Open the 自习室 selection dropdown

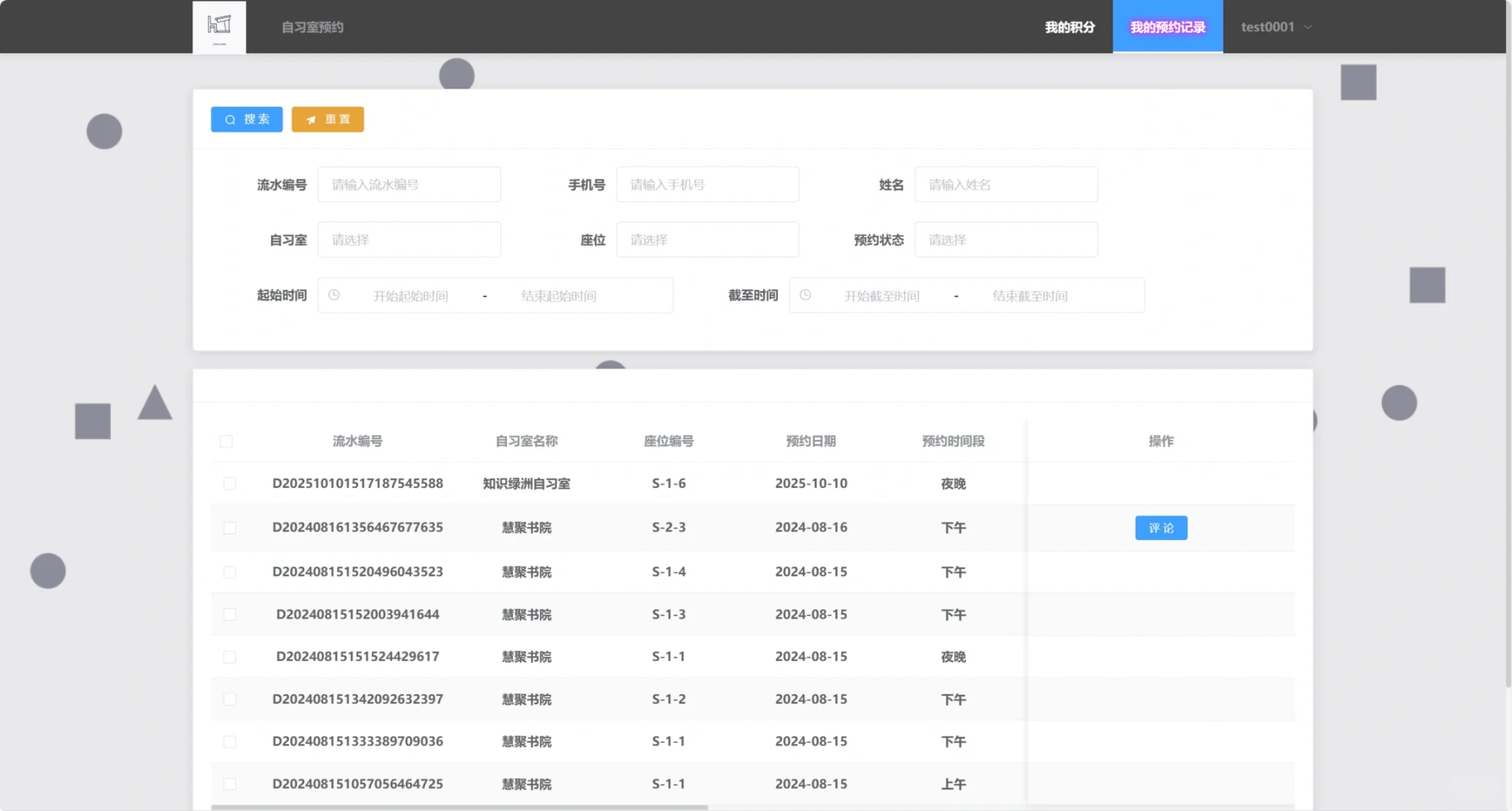409,239
